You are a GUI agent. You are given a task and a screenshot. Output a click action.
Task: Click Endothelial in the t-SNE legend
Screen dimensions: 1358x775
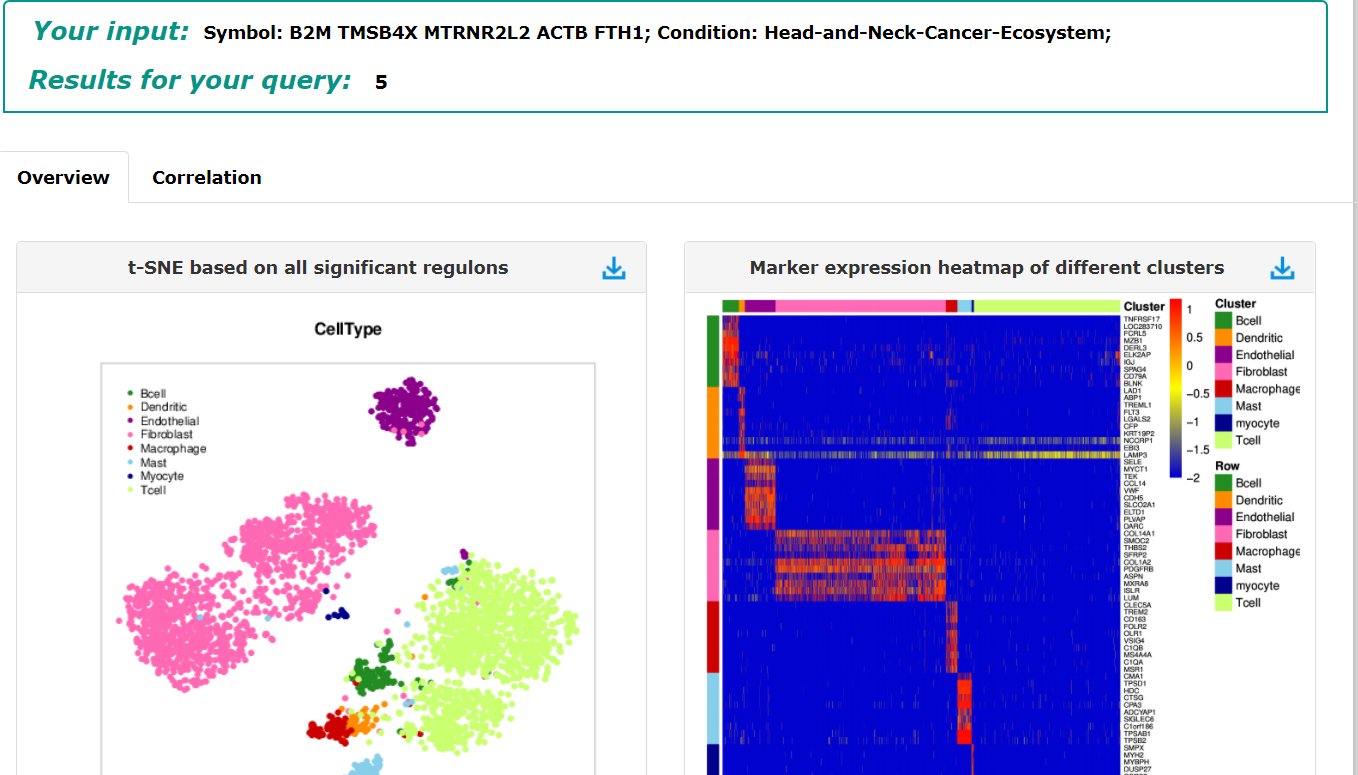coord(170,421)
